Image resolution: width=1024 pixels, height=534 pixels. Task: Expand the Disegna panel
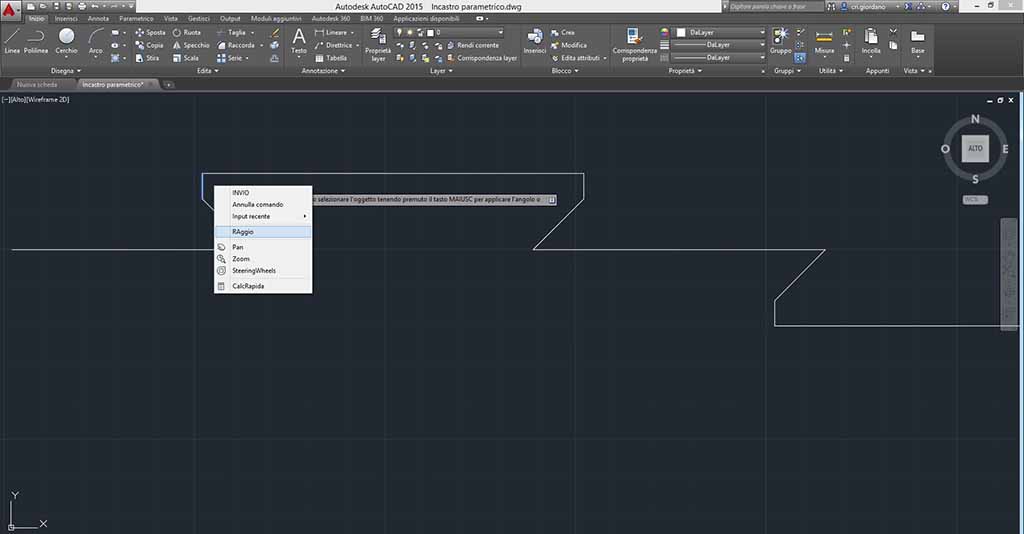[x=66, y=71]
